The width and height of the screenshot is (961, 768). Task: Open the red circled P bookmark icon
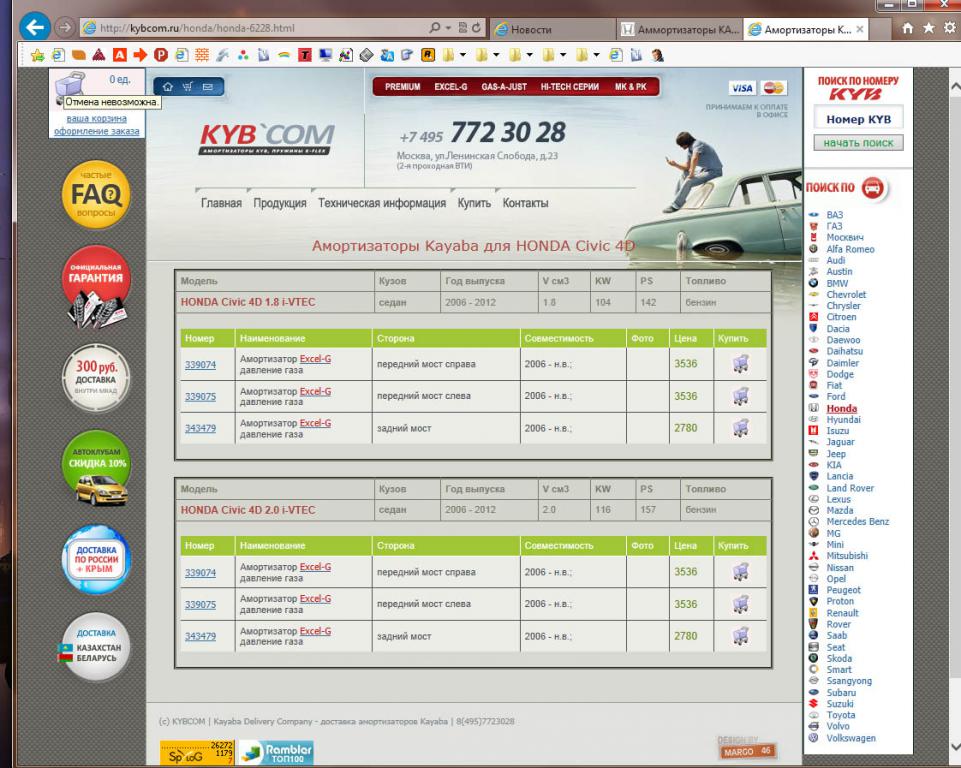(161, 55)
